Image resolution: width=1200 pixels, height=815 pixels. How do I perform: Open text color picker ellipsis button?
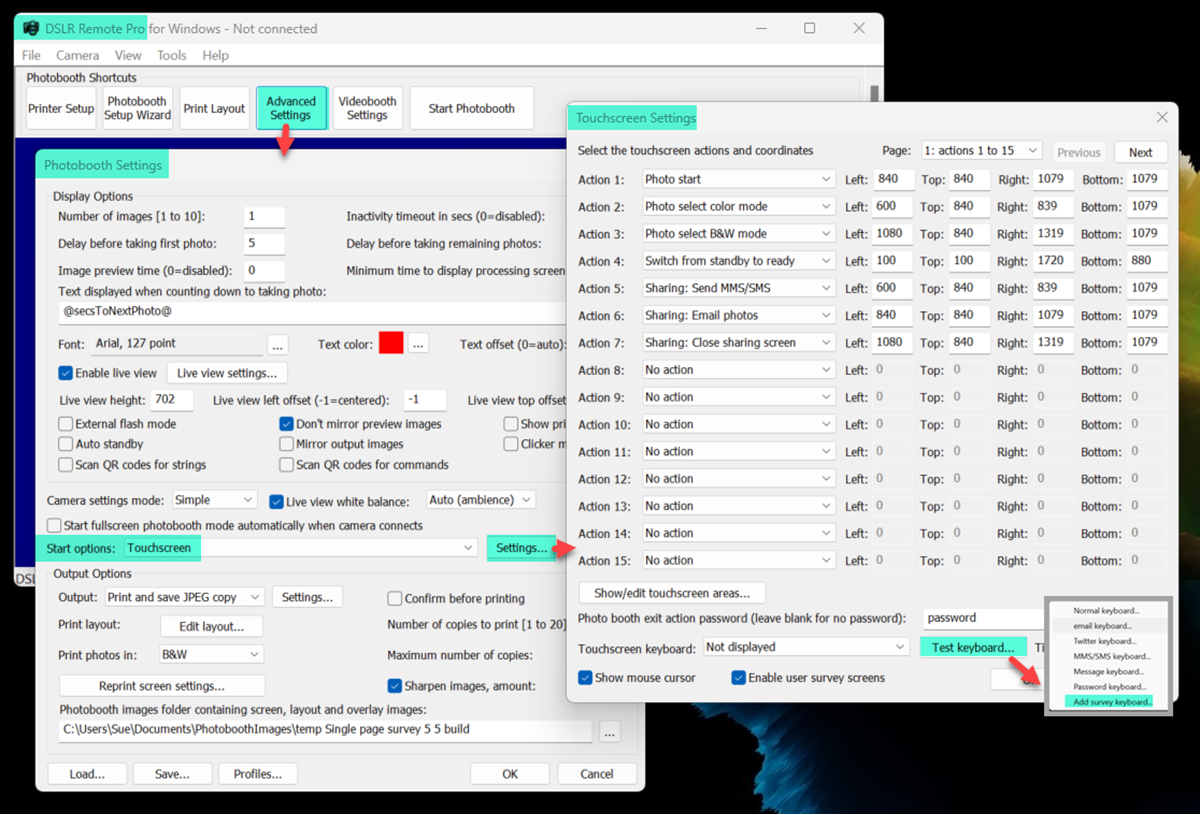419,344
